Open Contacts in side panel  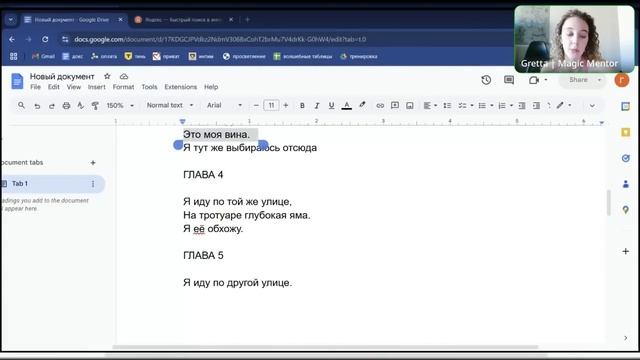(626, 184)
